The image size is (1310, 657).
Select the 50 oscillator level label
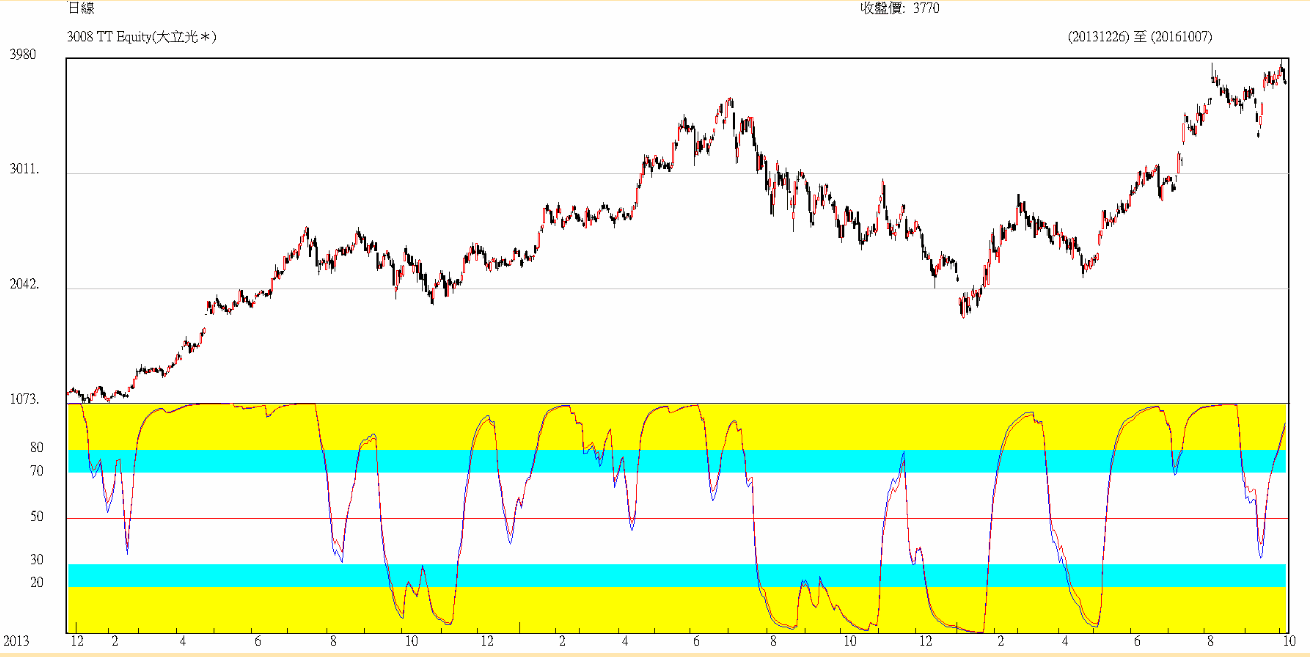pos(37,517)
